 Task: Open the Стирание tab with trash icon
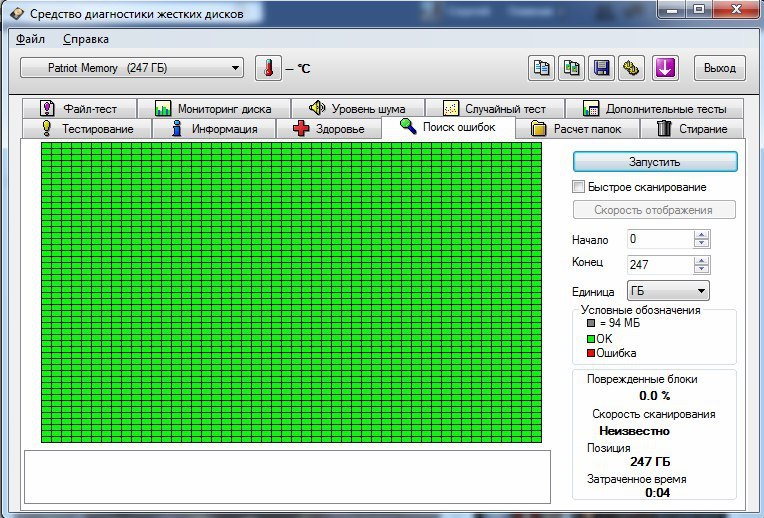point(691,129)
